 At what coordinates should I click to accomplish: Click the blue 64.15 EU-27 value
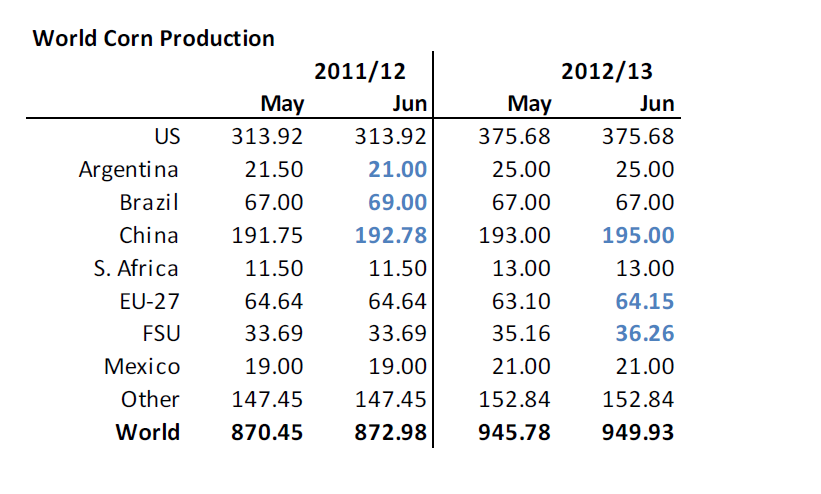[644, 301]
